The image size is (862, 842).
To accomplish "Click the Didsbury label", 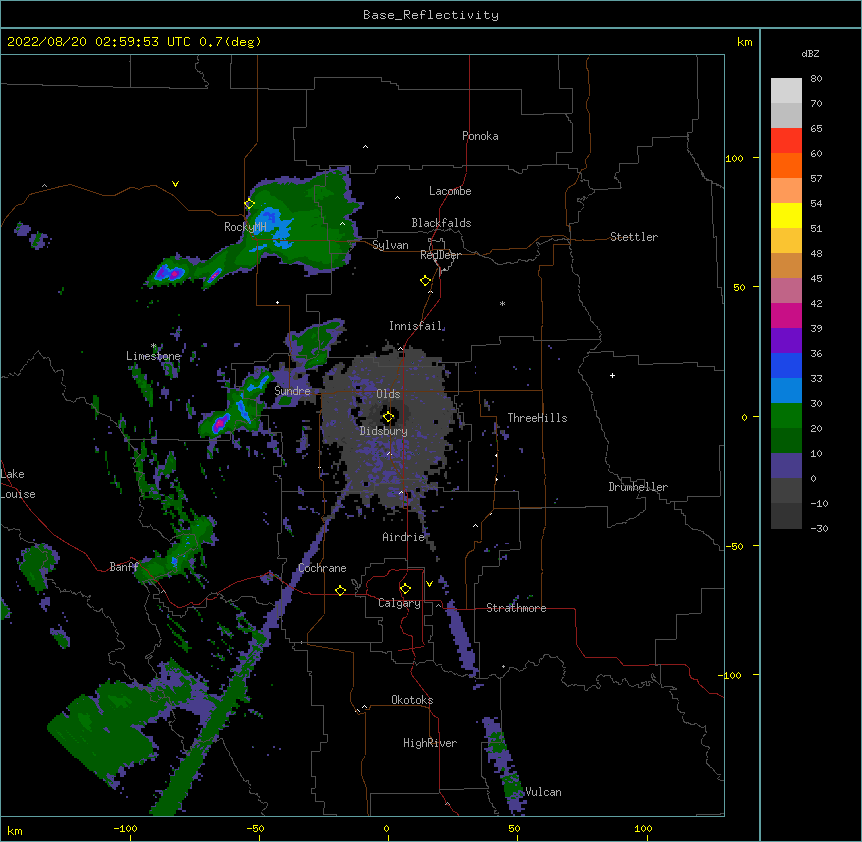I will click(384, 431).
